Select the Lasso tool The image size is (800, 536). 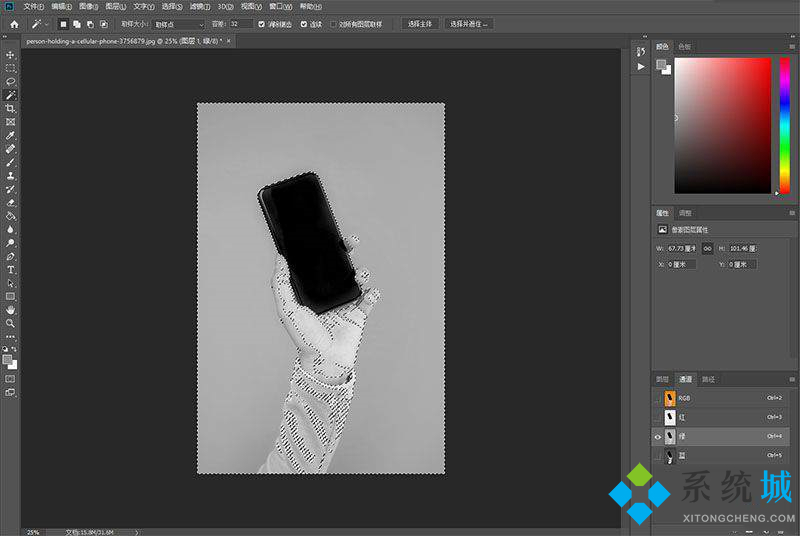pyautogui.click(x=11, y=82)
